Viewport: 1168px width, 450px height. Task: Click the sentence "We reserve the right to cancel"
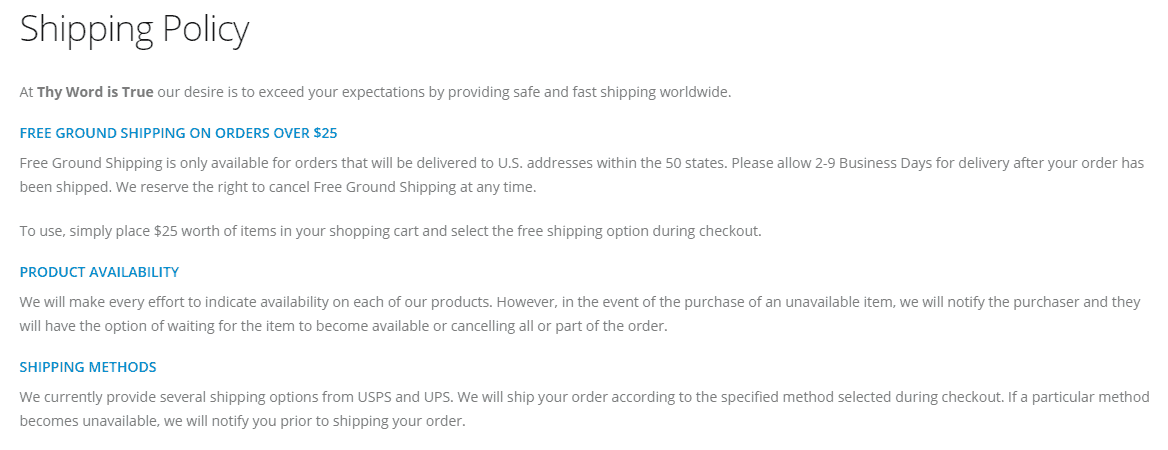[x=326, y=187]
